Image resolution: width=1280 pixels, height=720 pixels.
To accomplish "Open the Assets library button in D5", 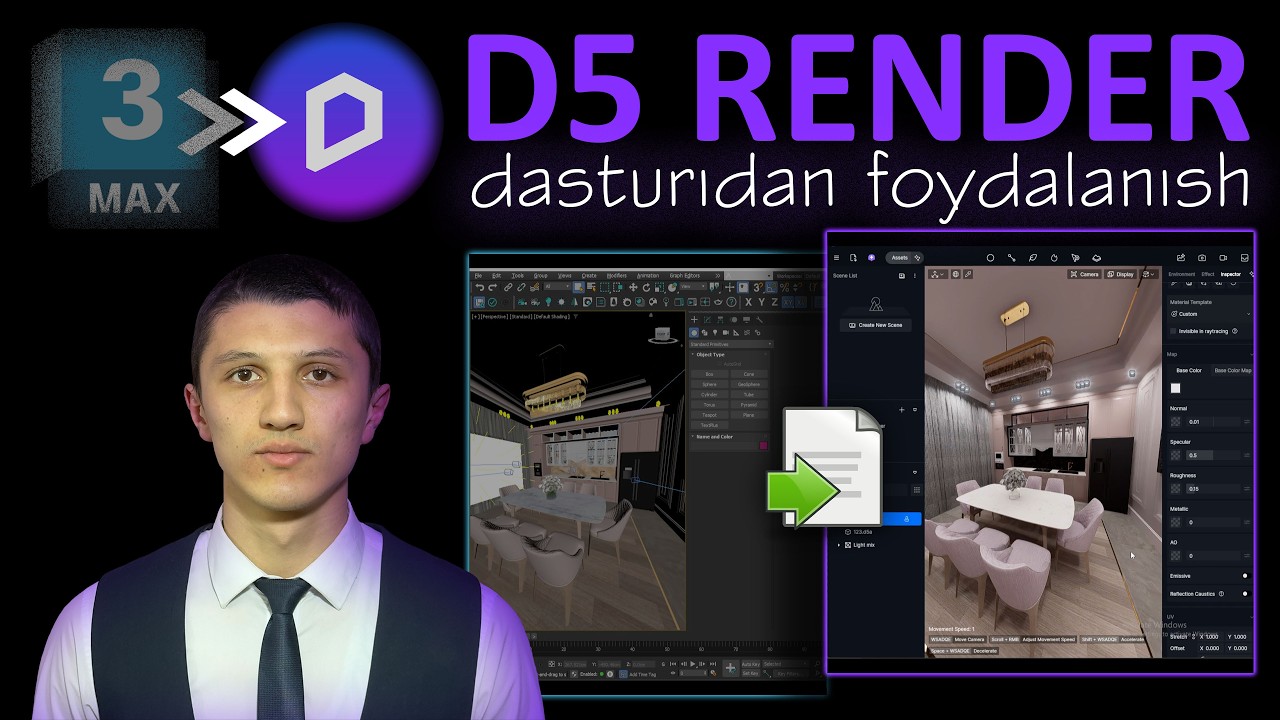I will (x=900, y=258).
